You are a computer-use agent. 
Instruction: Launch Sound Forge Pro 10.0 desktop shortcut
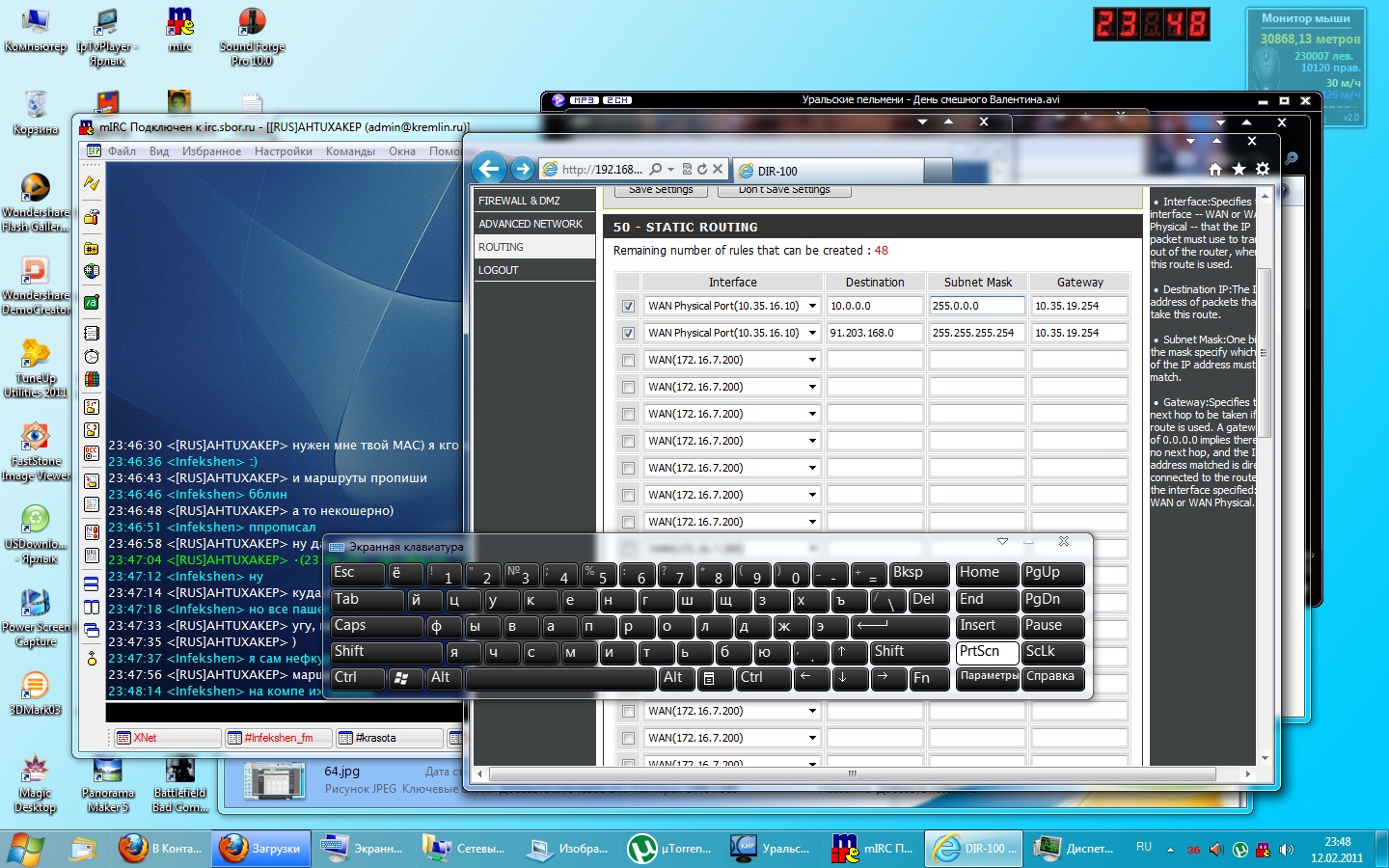(252, 37)
